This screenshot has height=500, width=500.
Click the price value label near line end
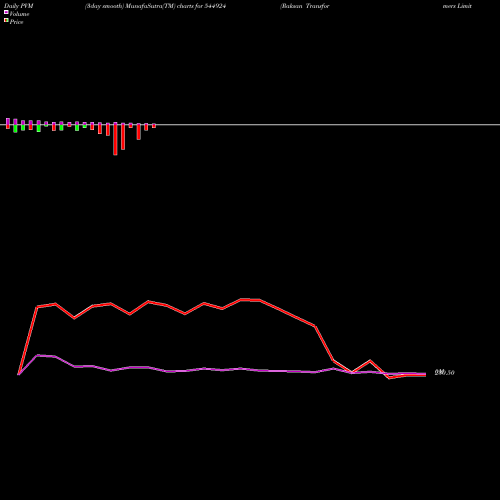tap(445, 373)
